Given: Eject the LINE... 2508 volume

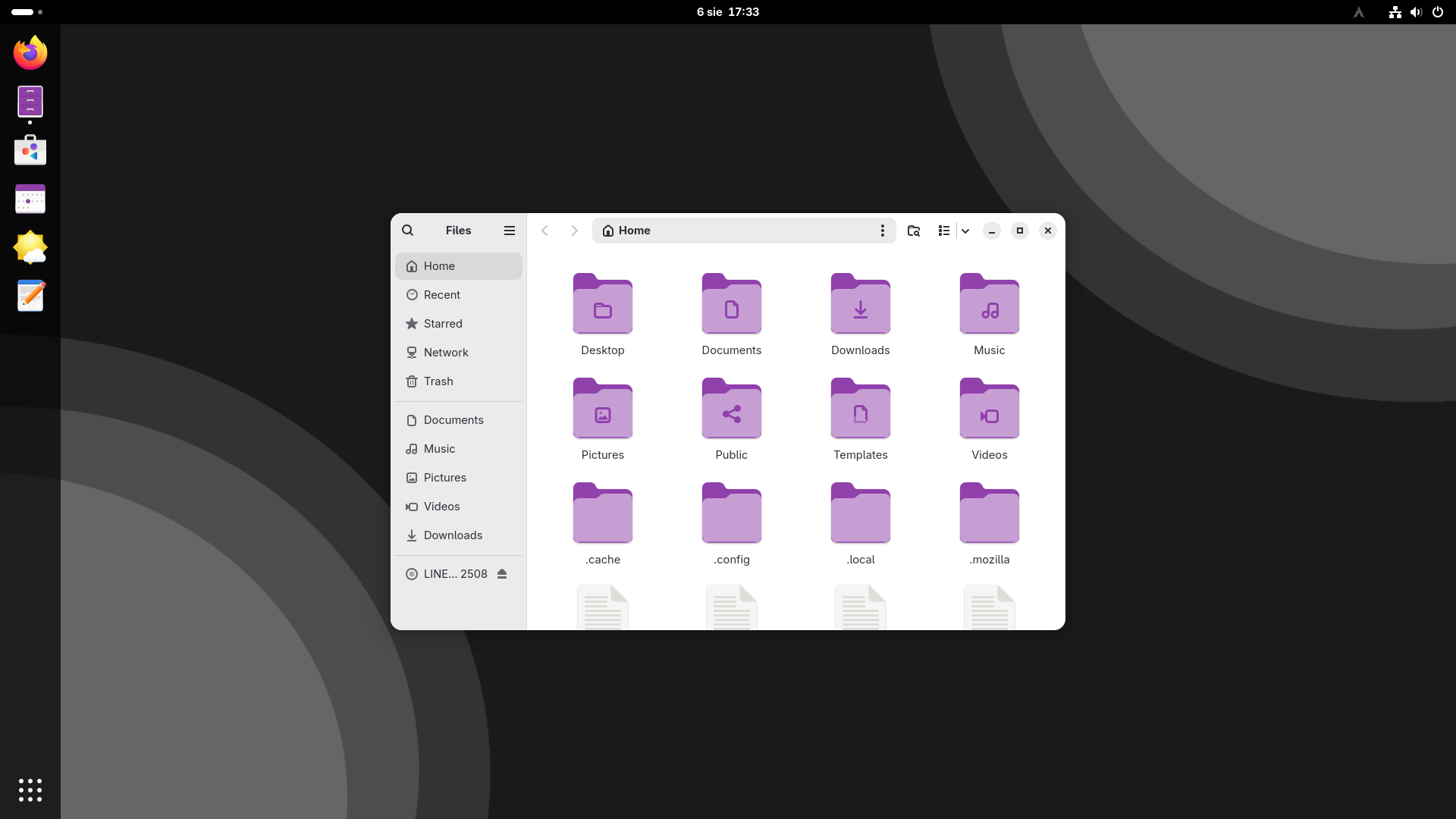Looking at the screenshot, I should click(502, 574).
